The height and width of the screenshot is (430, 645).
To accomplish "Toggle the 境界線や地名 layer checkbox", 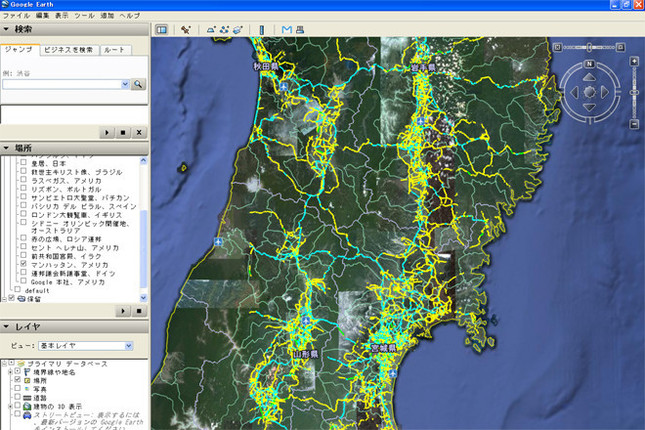I will (x=18, y=371).
